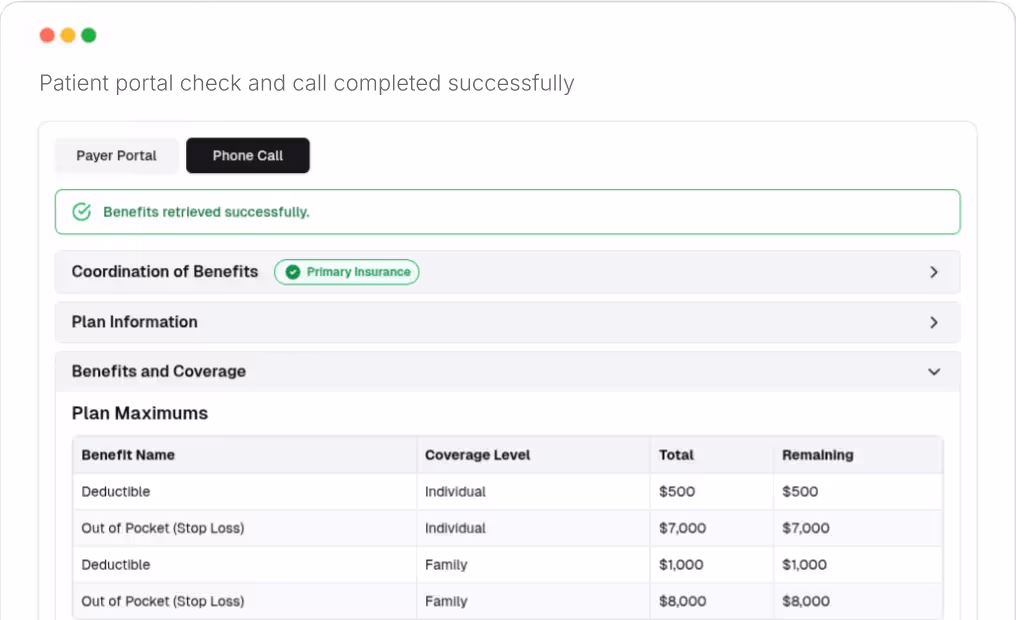This screenshot has width=1016, height=620.
Task: Select the Primary Insurance badge
Action: (x=346, y=271)
